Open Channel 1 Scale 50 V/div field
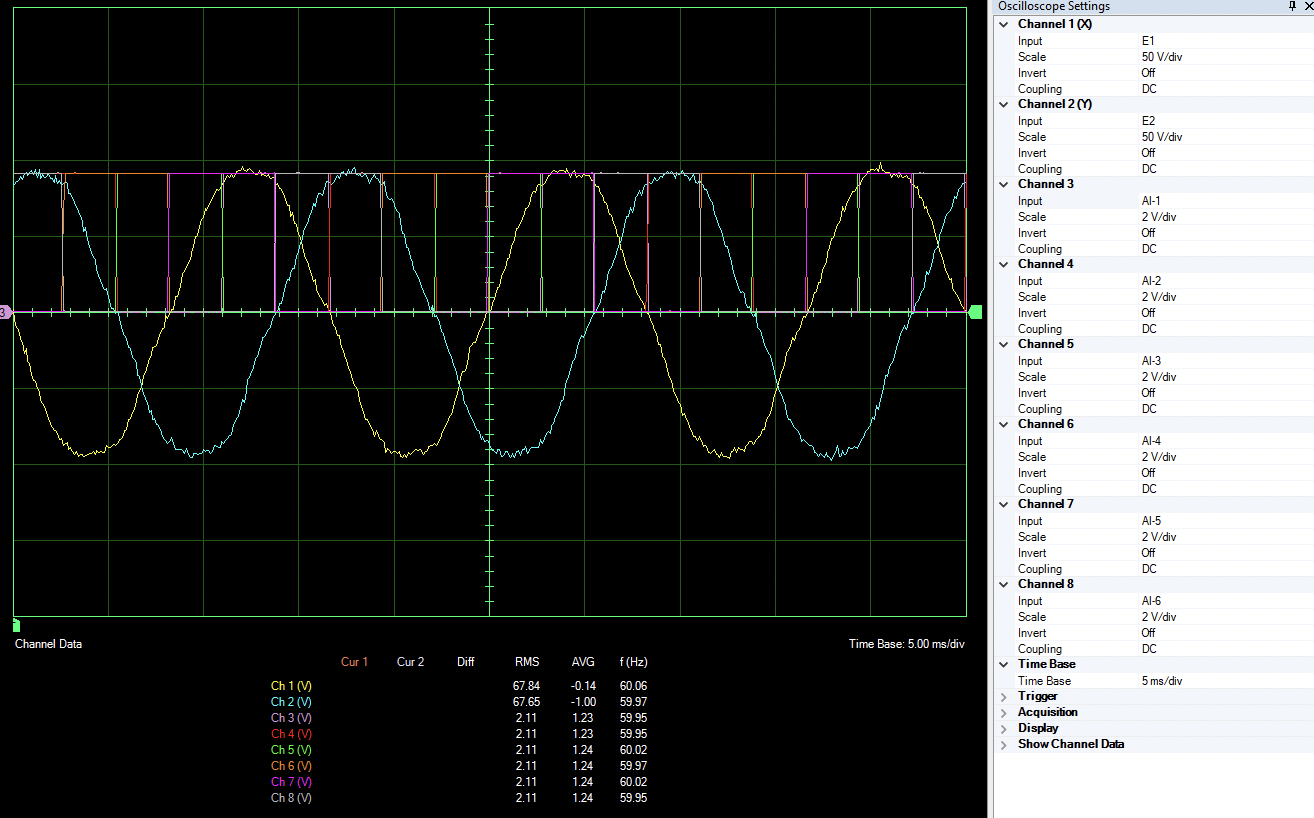 coord(1163,57)
